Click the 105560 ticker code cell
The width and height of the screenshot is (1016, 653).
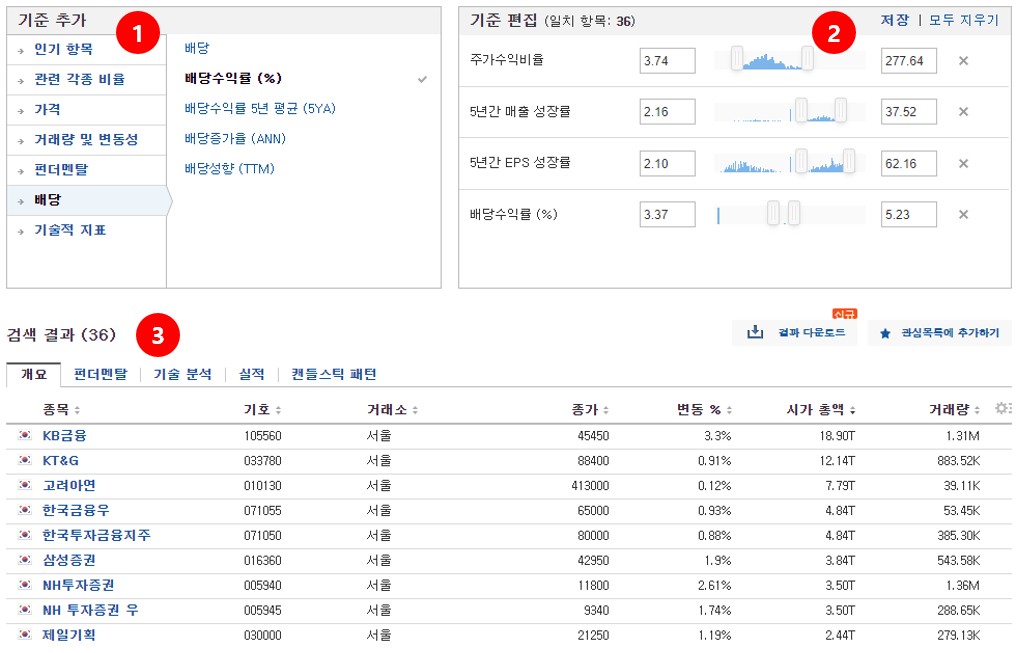(262, 436)
